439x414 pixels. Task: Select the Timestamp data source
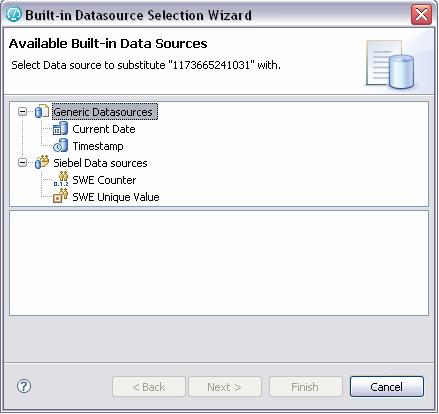(98, 146)
